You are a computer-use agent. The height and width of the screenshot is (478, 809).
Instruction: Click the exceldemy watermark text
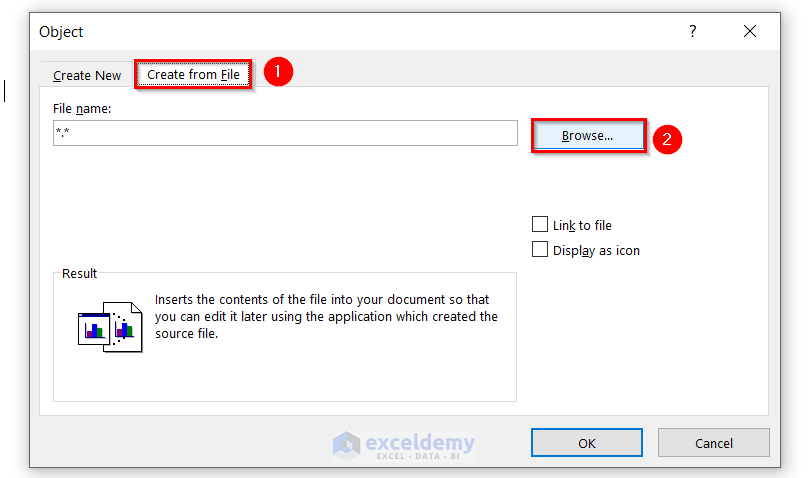click(418, 443)
